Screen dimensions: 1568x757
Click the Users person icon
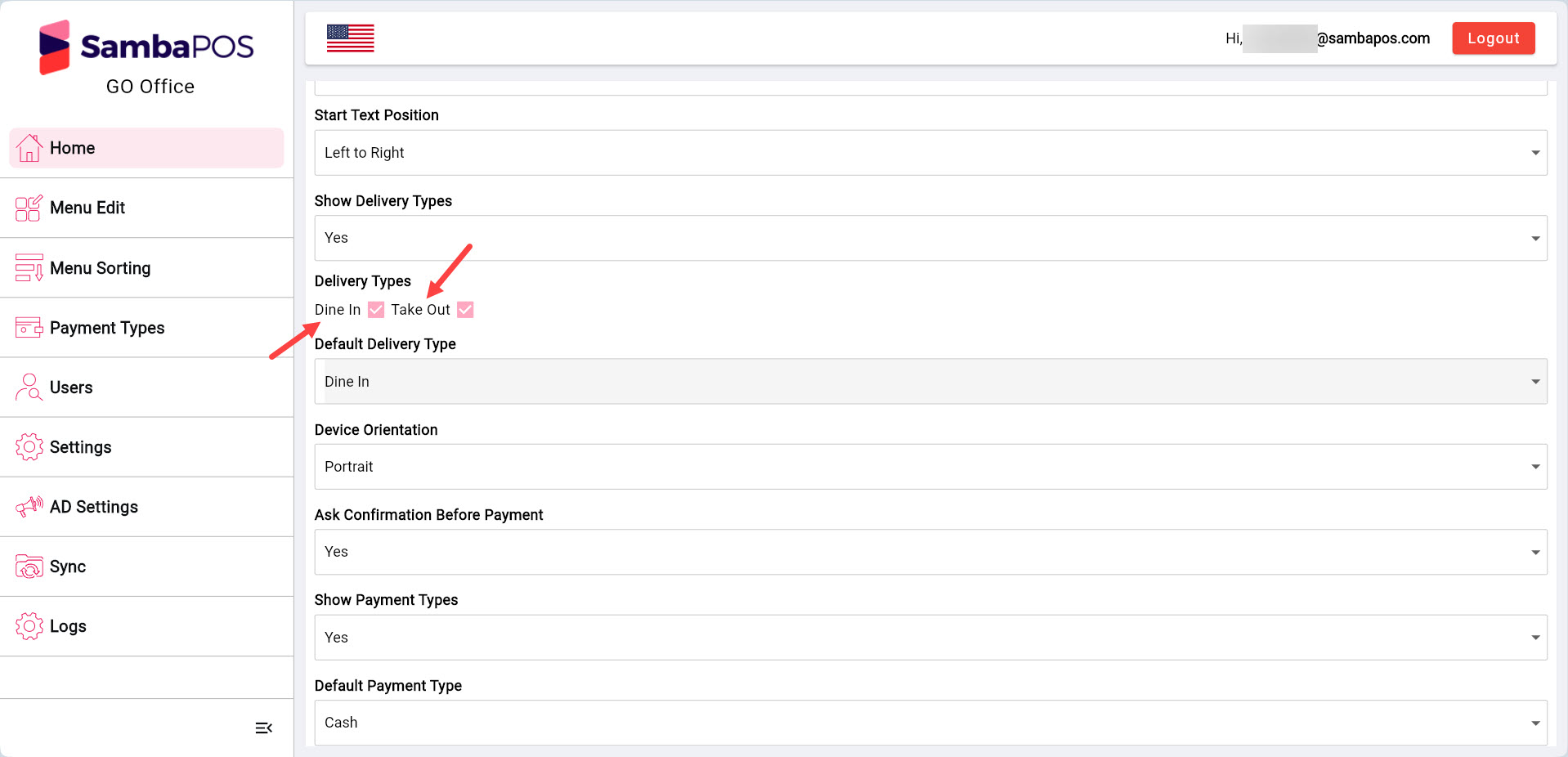pyautogui.click(x=29, y=387)
